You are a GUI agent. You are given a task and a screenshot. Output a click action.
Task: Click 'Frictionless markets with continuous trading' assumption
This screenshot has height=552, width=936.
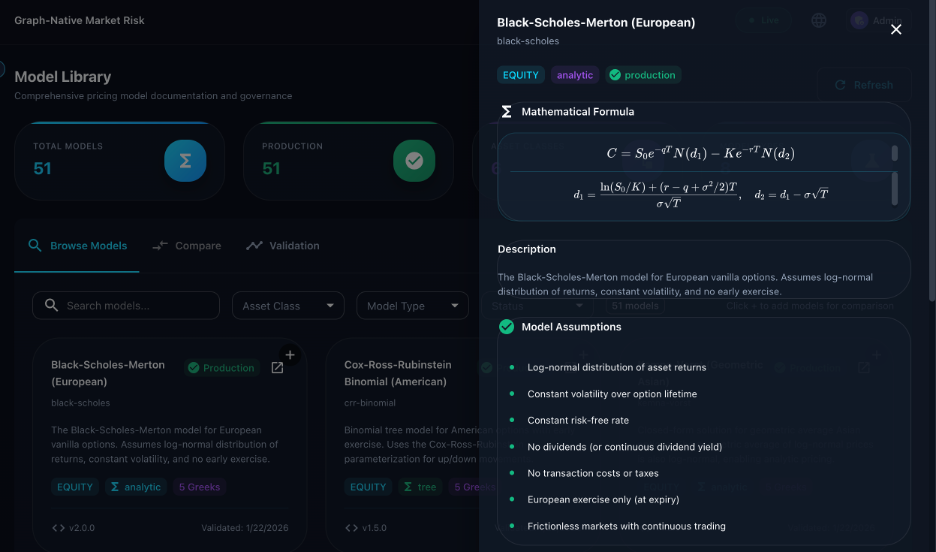pyautogui.click(x=626, y=526)
